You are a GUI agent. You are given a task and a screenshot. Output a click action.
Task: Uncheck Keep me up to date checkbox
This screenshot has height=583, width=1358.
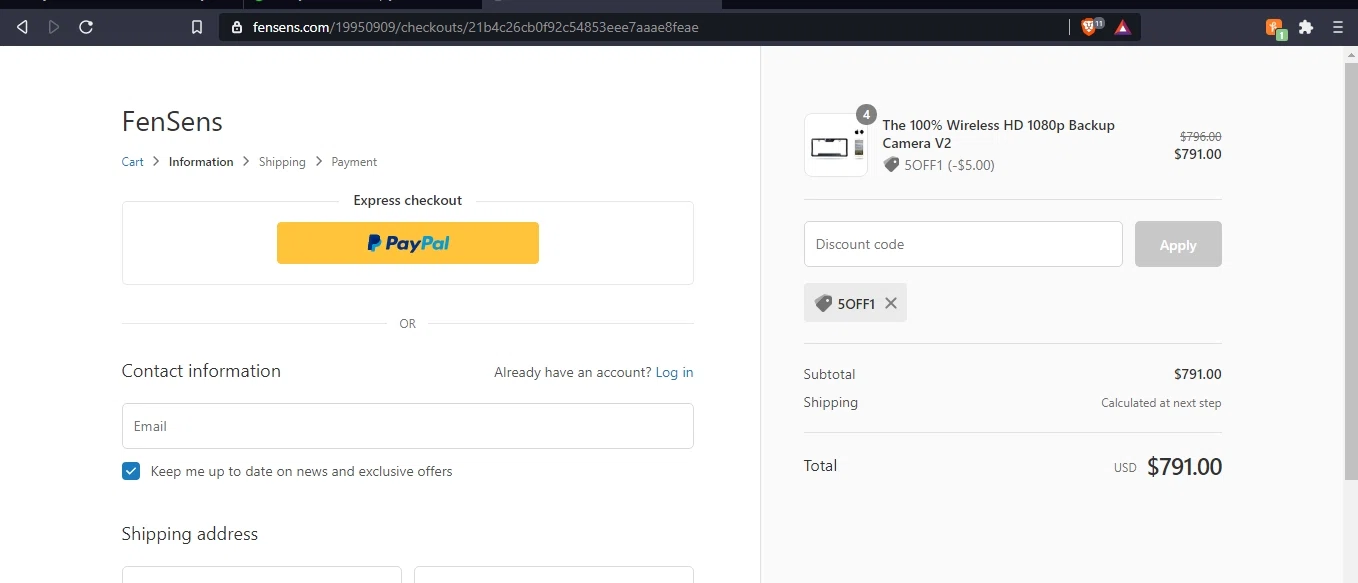tap(131, 471)
